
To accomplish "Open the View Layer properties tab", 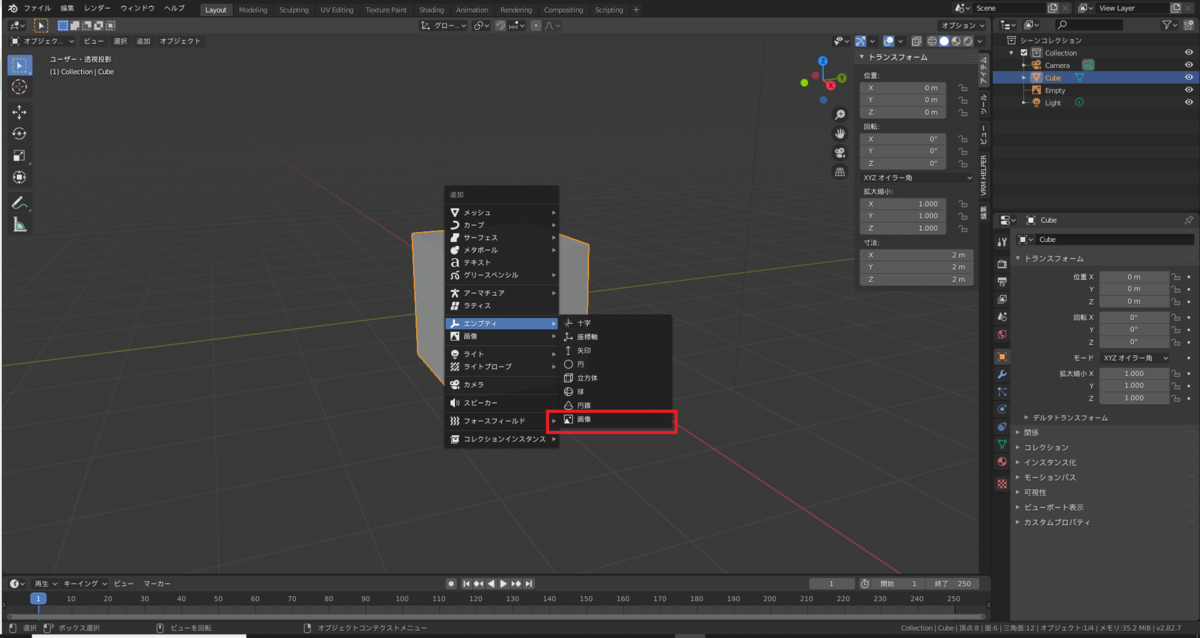I will coord(1002,300).
